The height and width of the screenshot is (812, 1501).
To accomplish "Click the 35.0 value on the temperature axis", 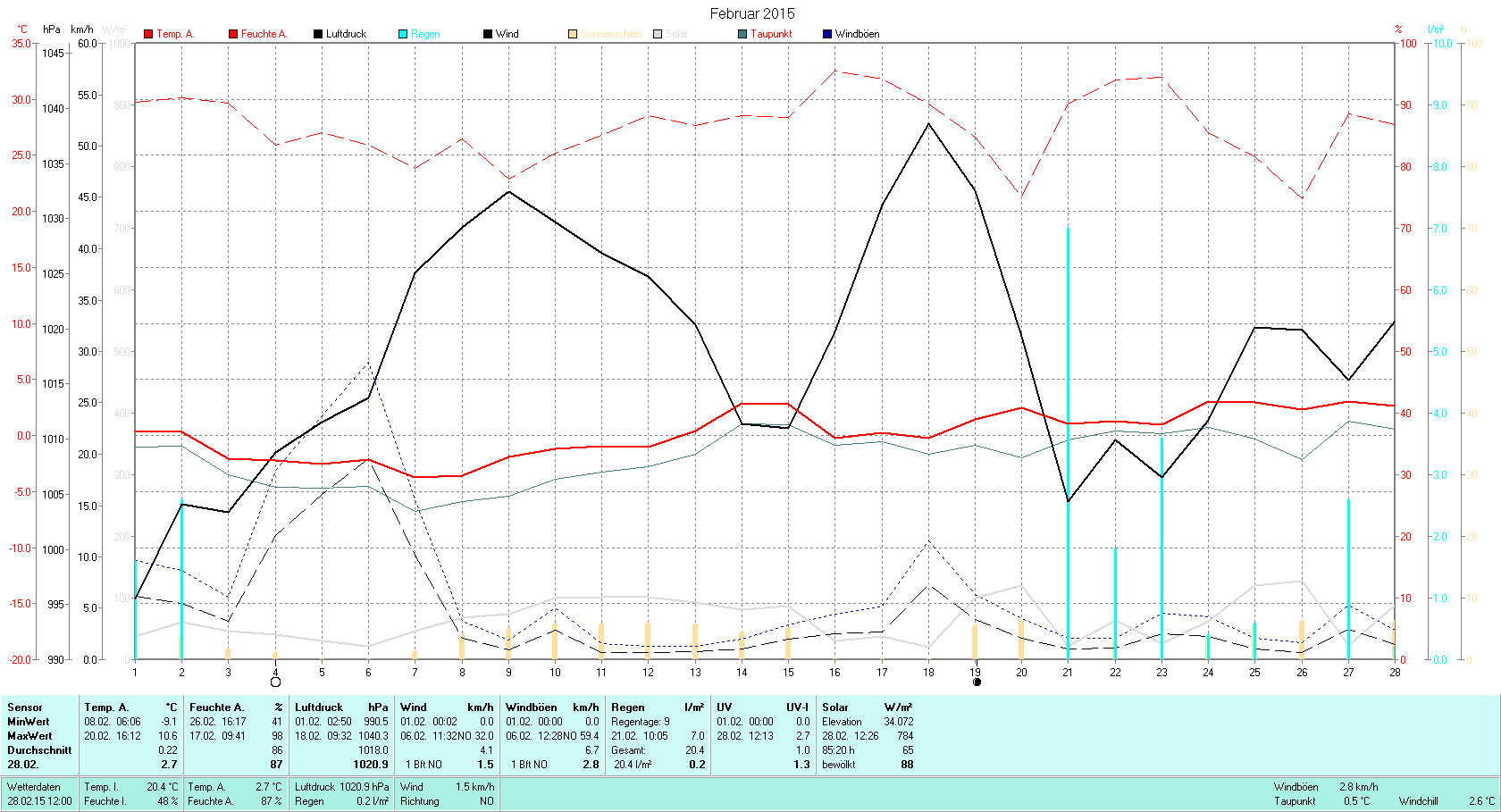I will click(21, 43).
